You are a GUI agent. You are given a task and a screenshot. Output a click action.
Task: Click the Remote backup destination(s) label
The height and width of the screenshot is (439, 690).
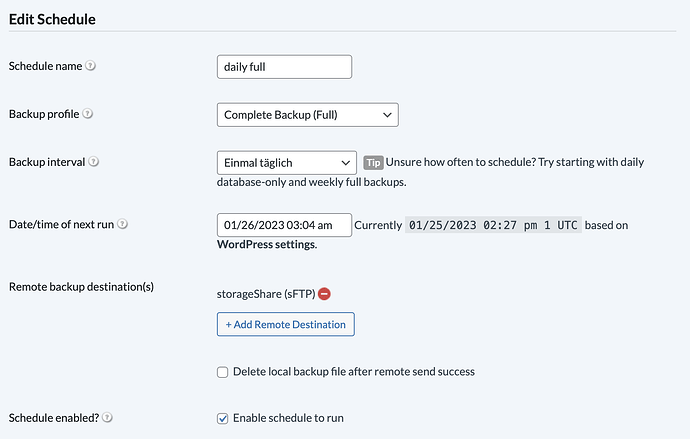click(81, 287)
